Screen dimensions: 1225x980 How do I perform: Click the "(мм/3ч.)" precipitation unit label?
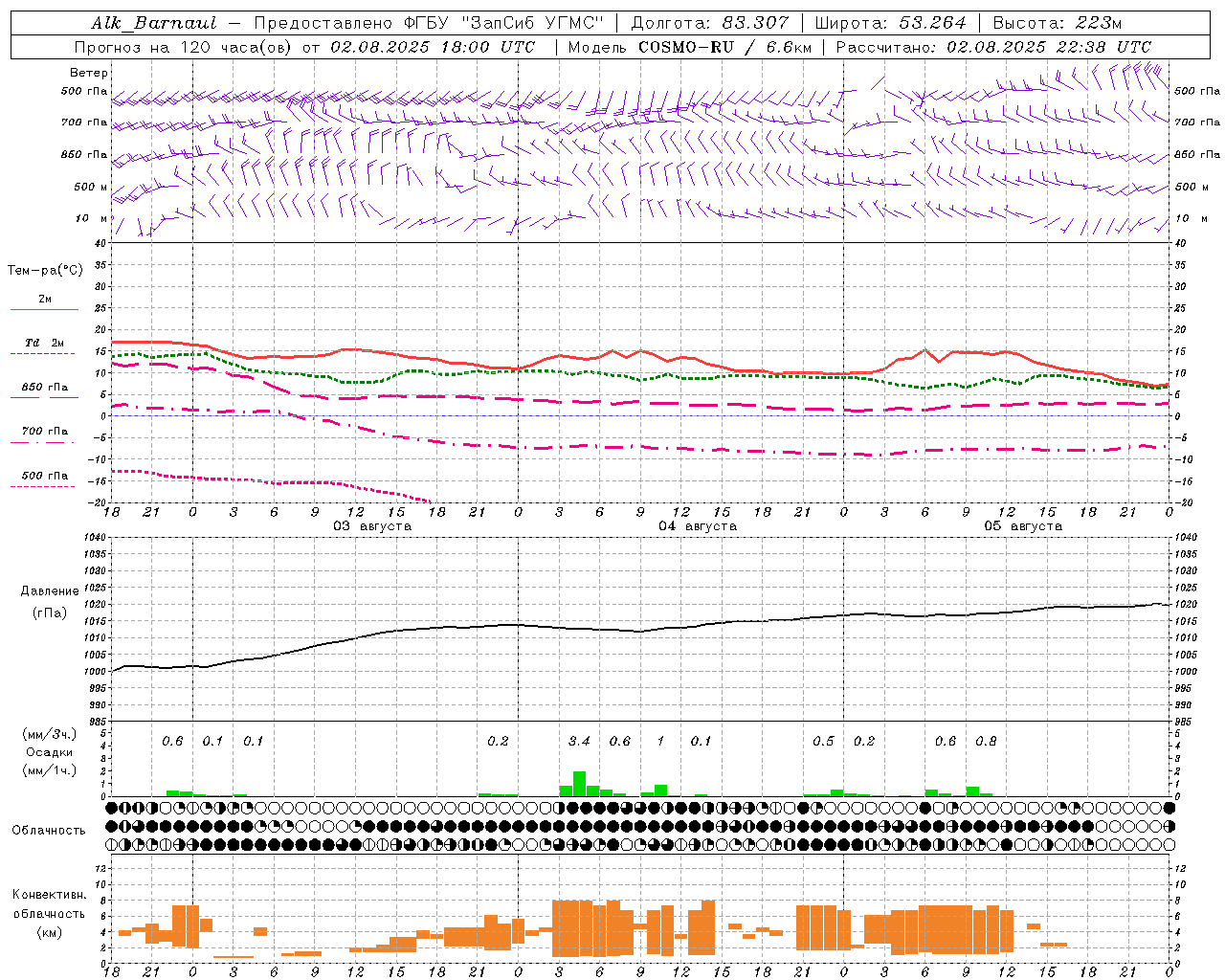click(50, 735)
